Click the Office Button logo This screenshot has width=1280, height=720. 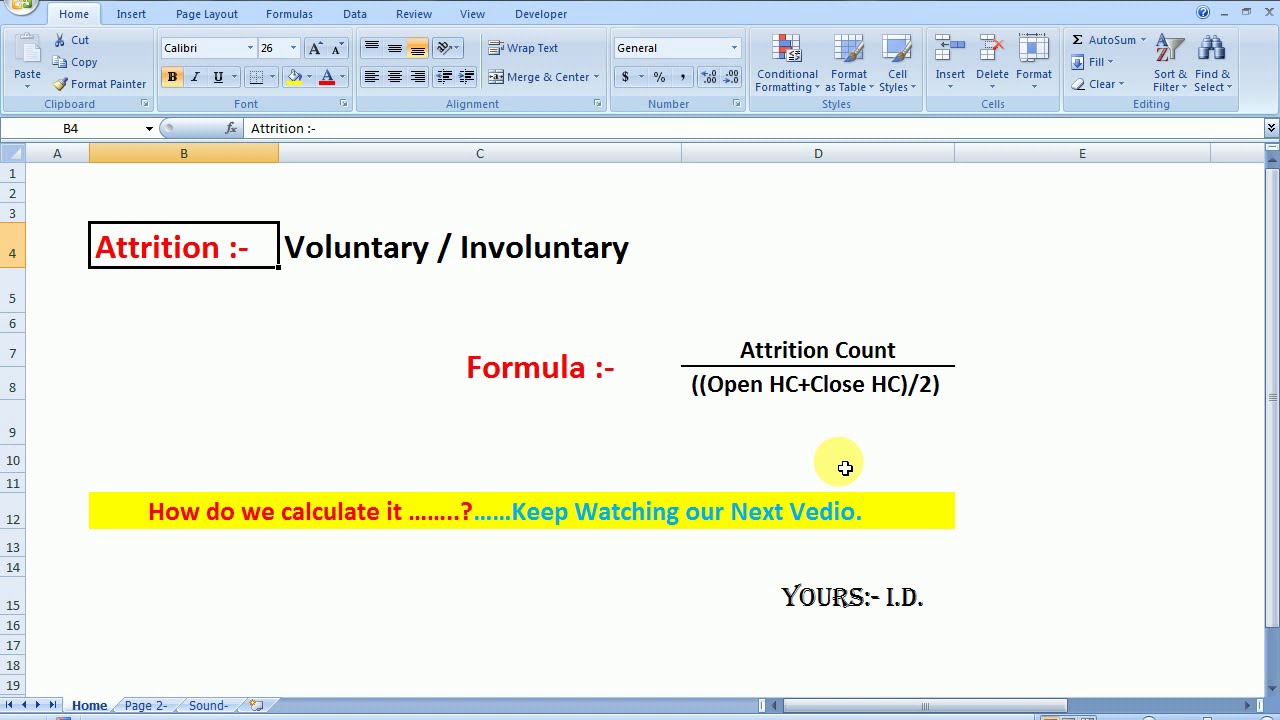21,7
